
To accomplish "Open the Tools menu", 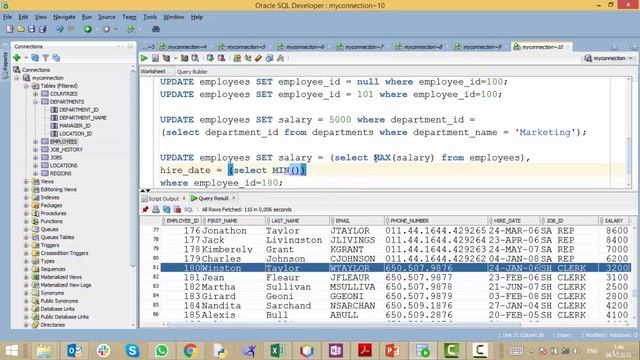I will (150, 17).
